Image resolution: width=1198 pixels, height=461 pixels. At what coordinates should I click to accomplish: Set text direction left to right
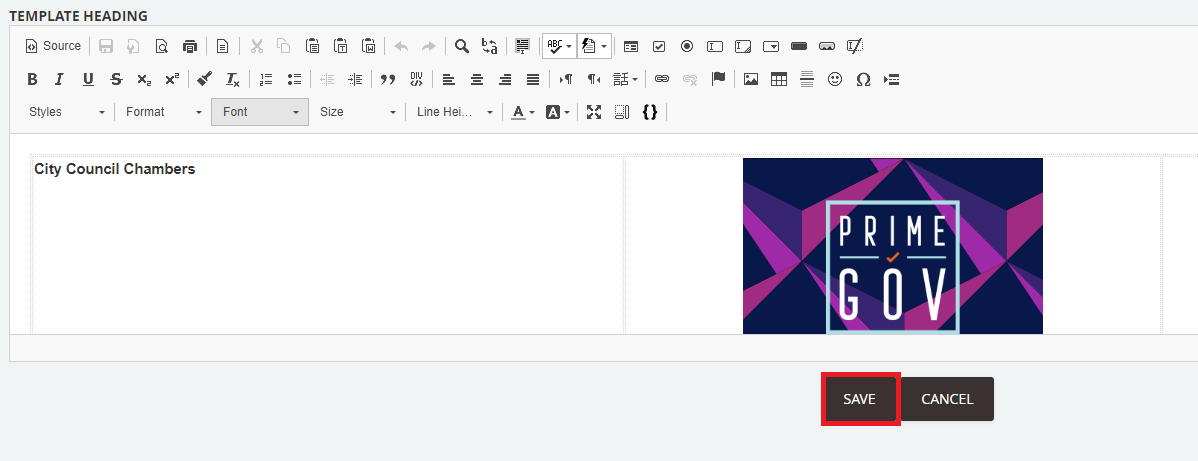566,79
